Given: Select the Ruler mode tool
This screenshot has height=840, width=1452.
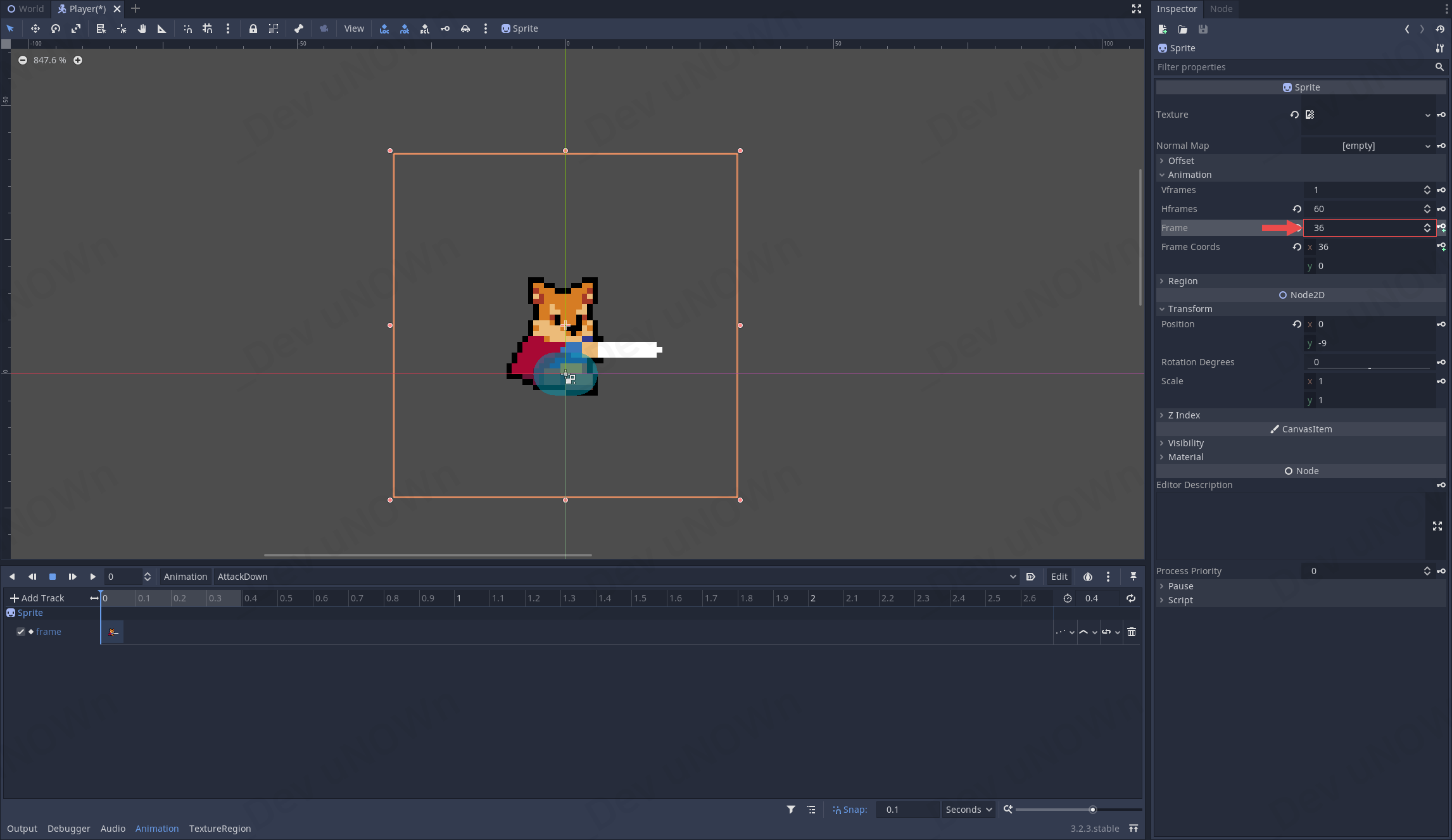Looking at the screenshot, I should click(162, 28).
